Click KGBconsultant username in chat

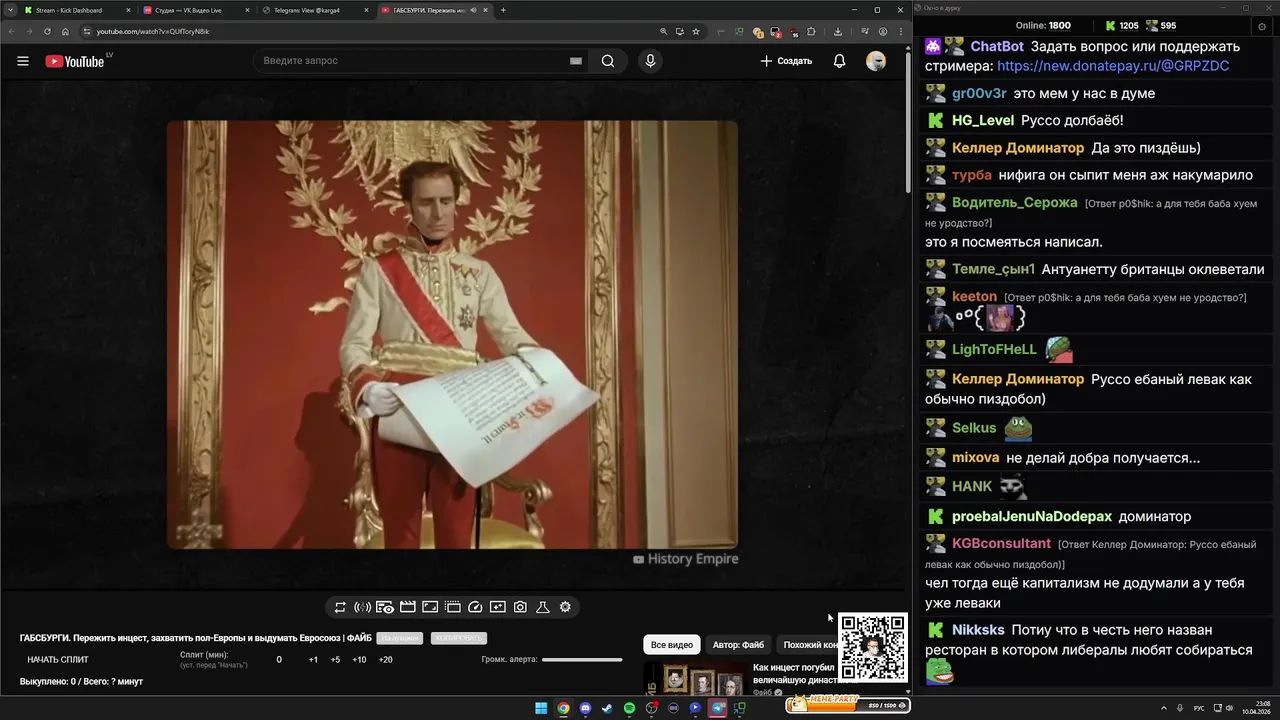pos(1001,543)
